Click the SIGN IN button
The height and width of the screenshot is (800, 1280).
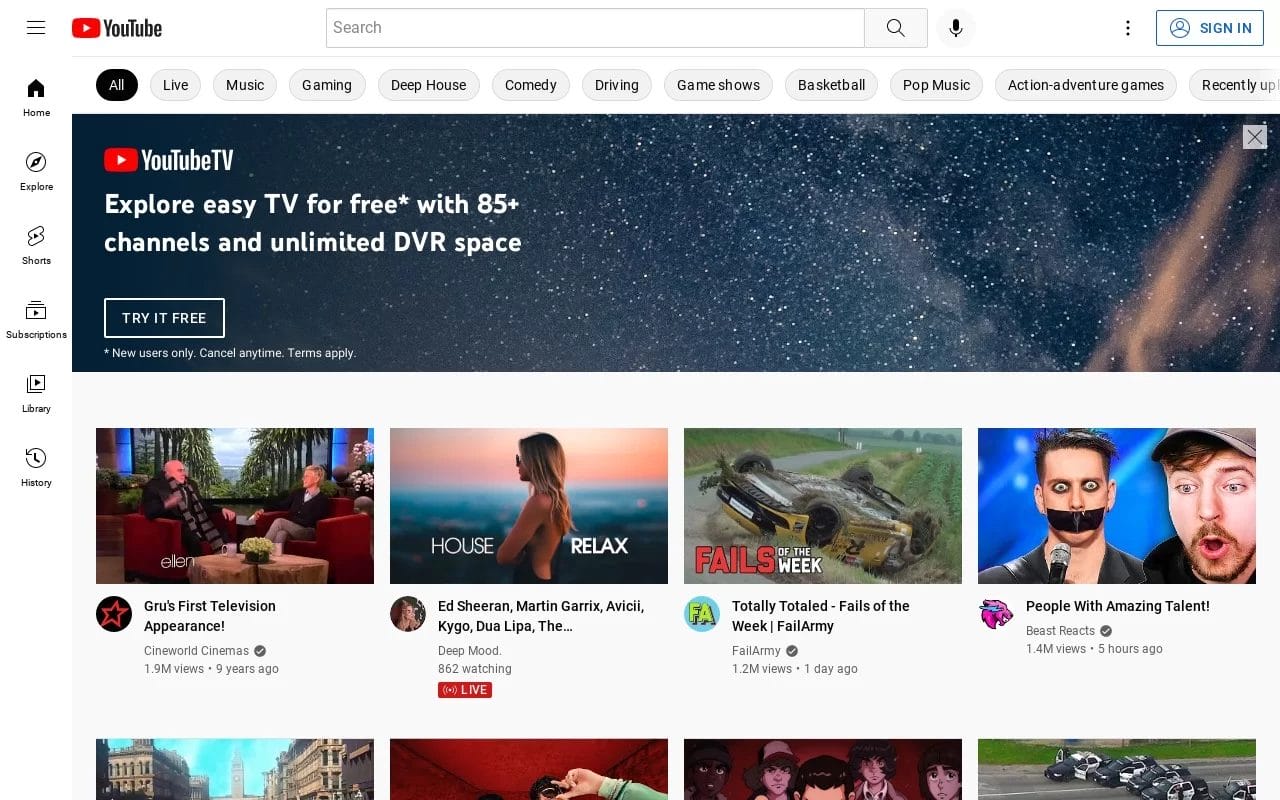pos(1210,28)
